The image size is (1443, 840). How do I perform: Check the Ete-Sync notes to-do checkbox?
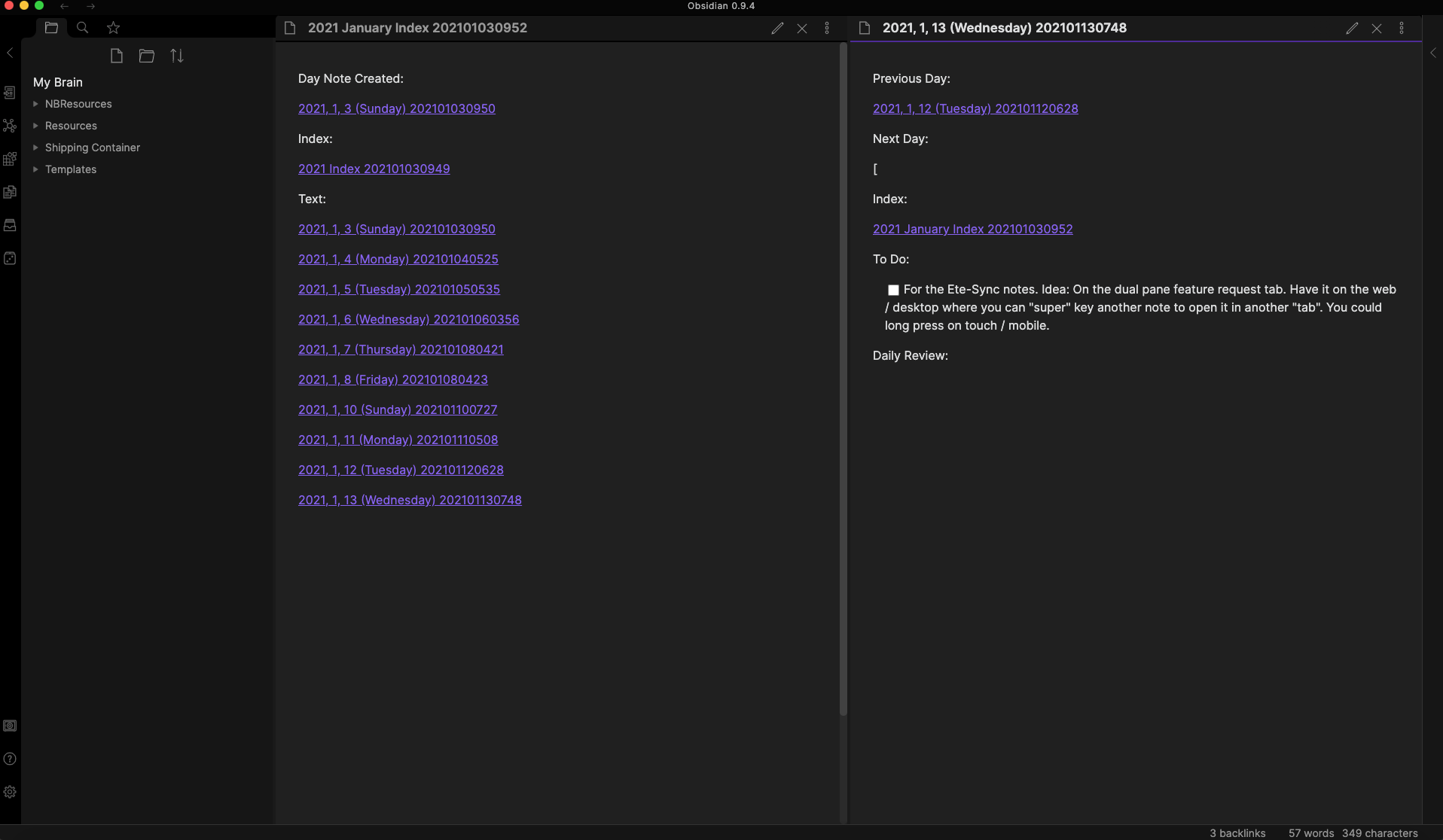click(892, 289)
